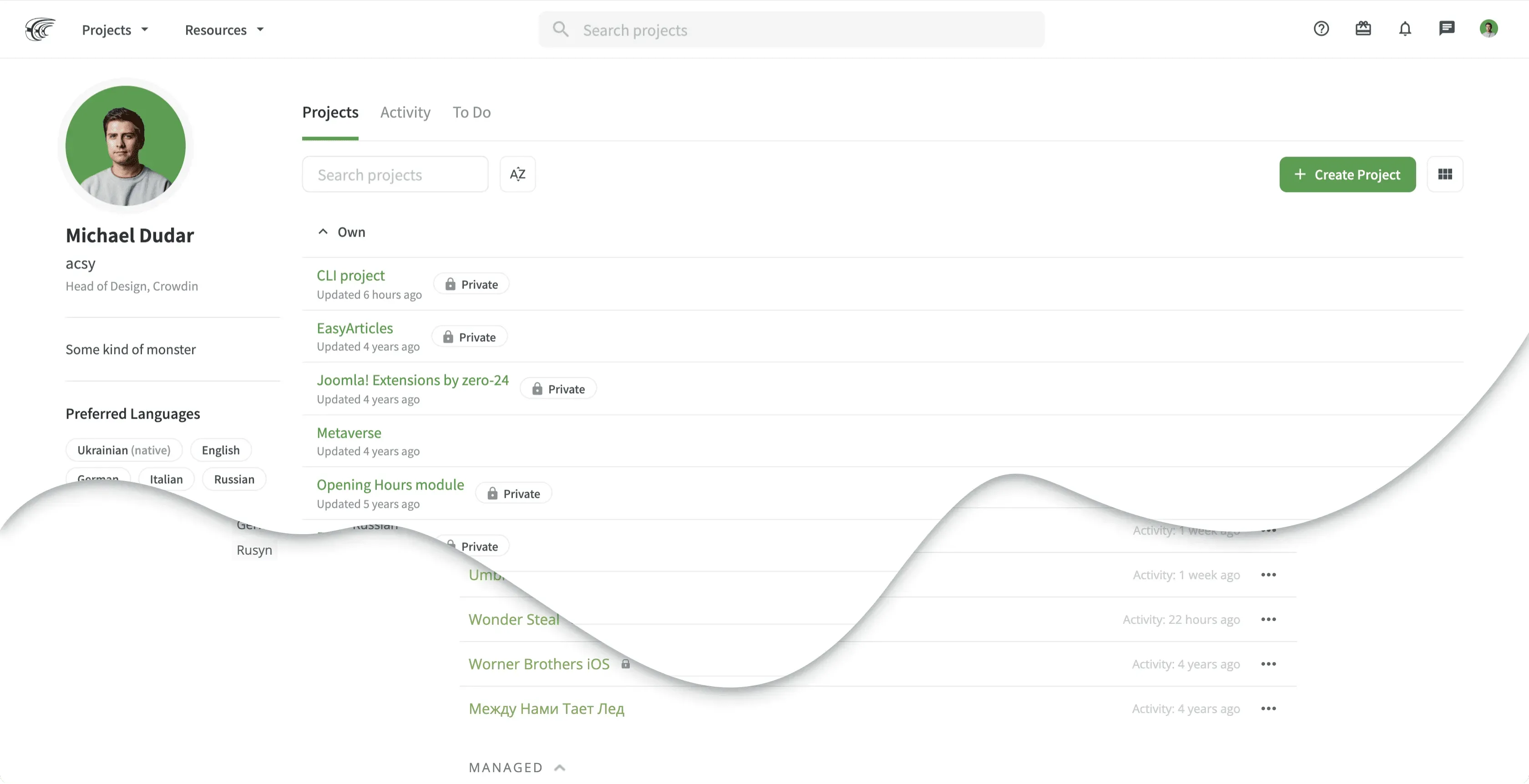The width and height of the screenshot is (1529, 784).
Task: Switch to the Activity tab
Action: (405, 112)
